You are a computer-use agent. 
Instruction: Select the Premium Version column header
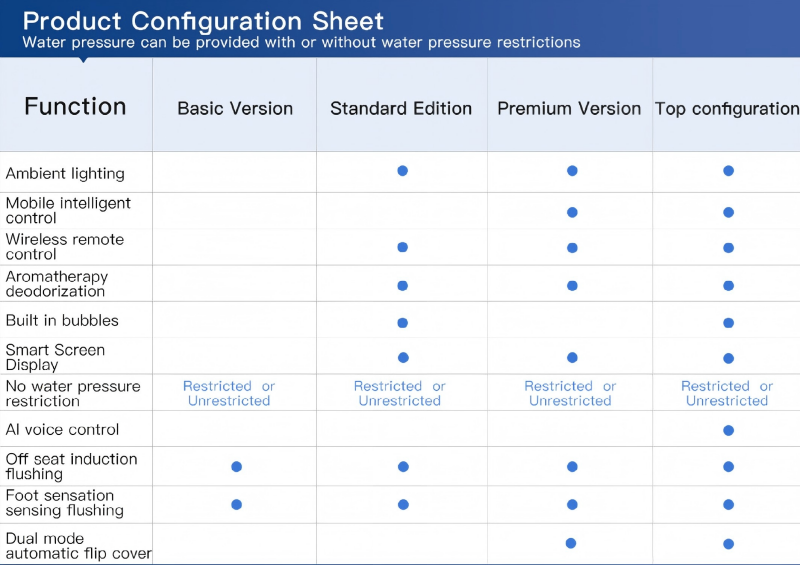pyautogui.click(x=569, y=108)
